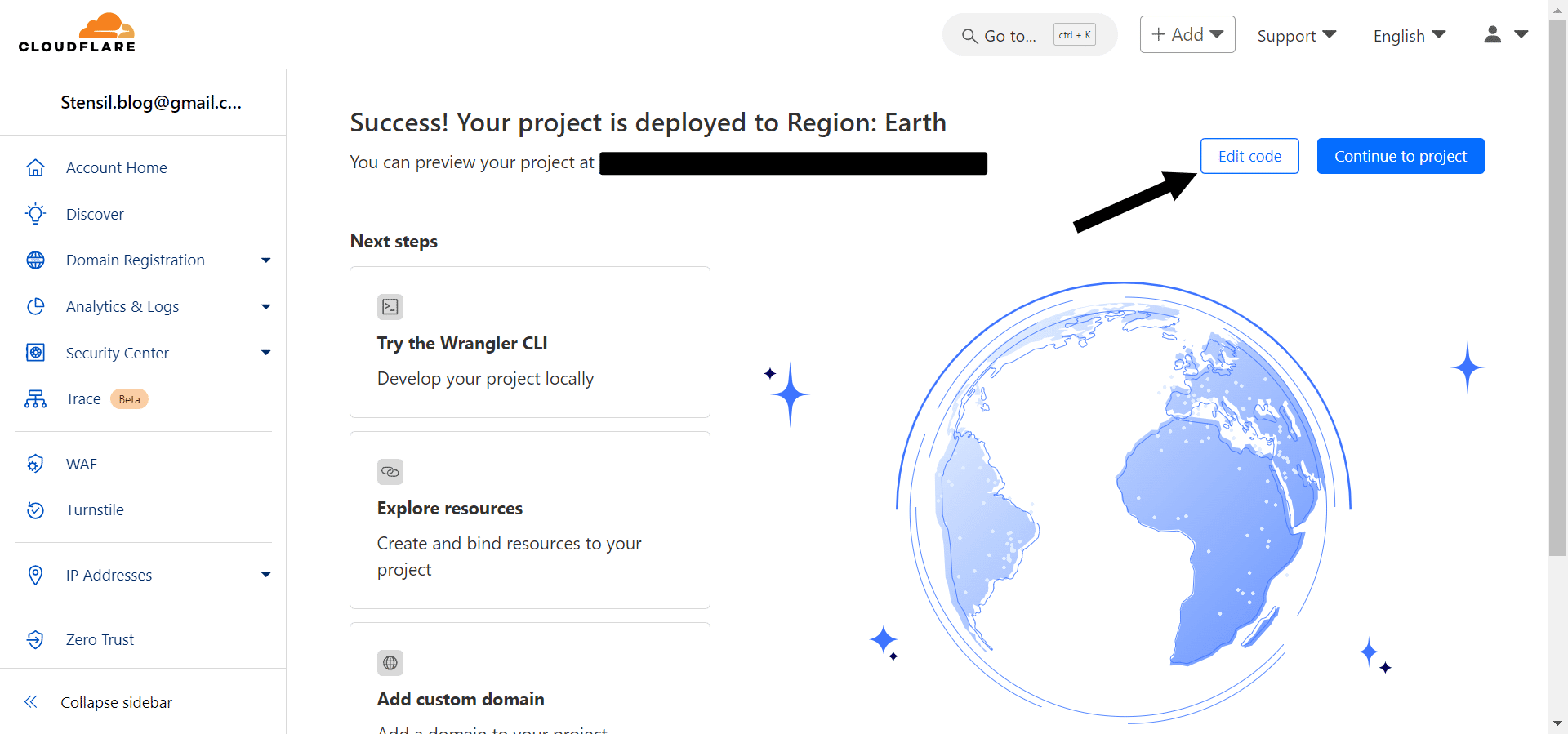
Task: Open the Support menu
Action: click(1296, 36)
